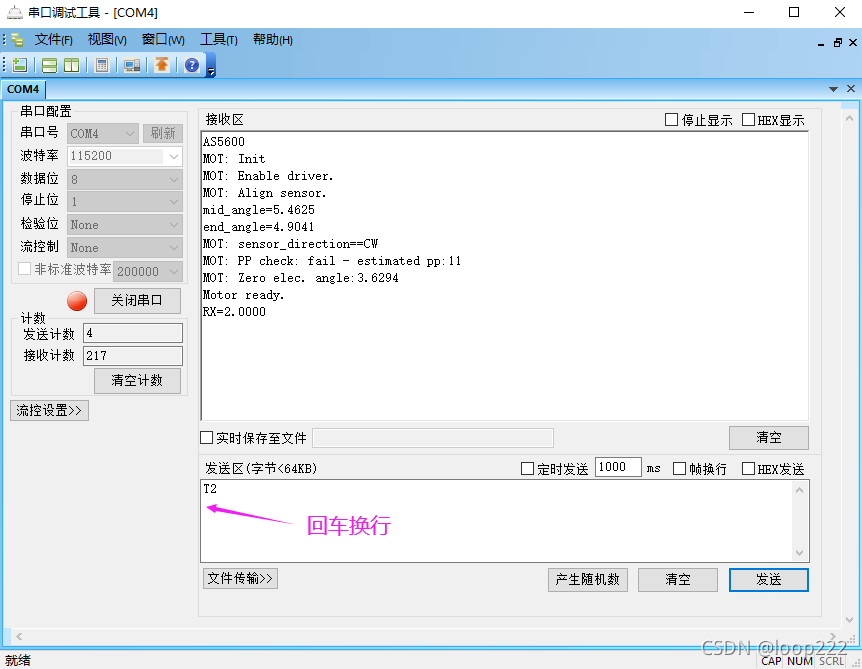Minimize the inner MDI child window

click(821, 43)
